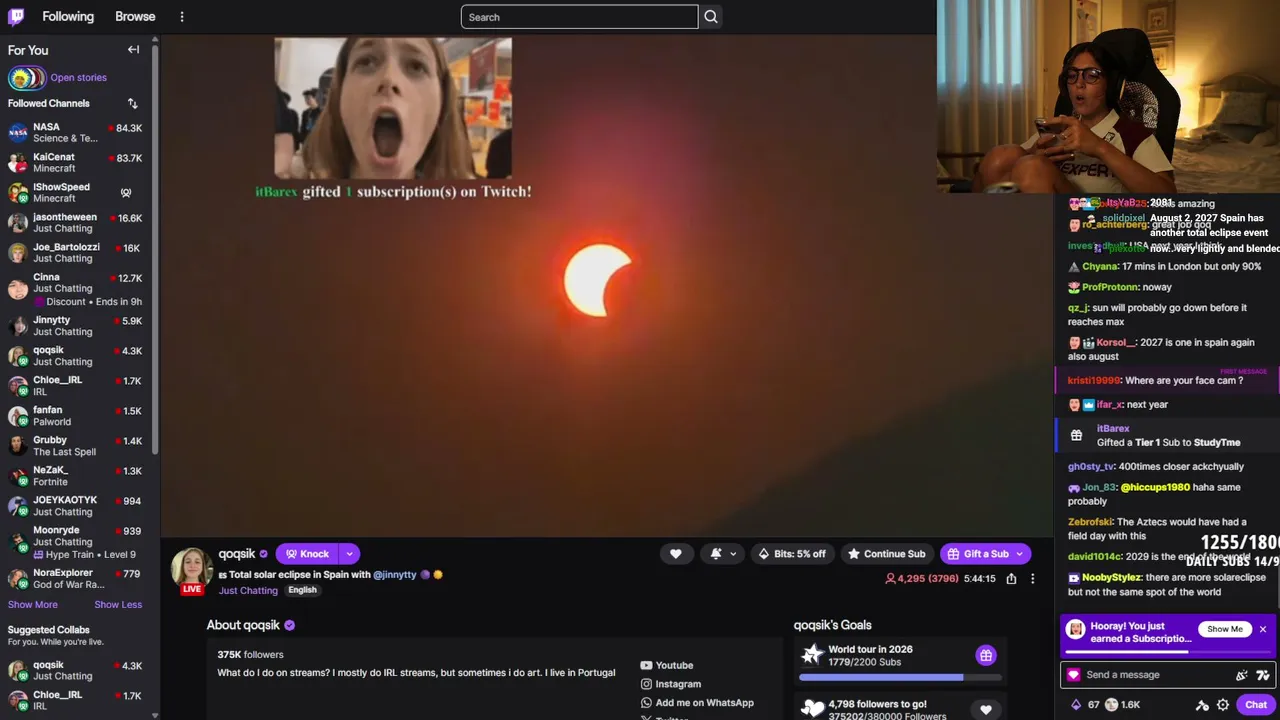Focus the Search input field
1280x720 pixels.
[579, 17]
